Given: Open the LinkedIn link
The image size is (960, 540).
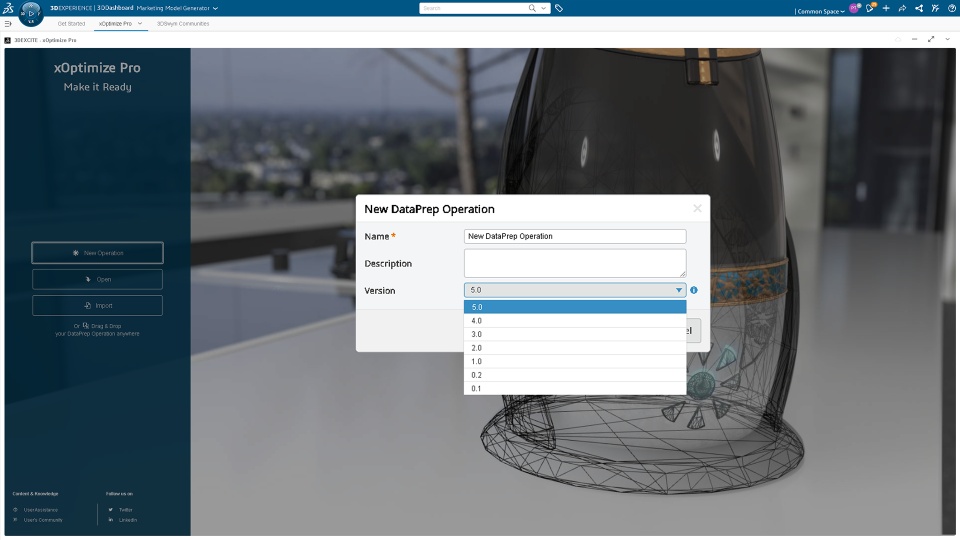Looking at the screenshot, I should coord(128,520).
